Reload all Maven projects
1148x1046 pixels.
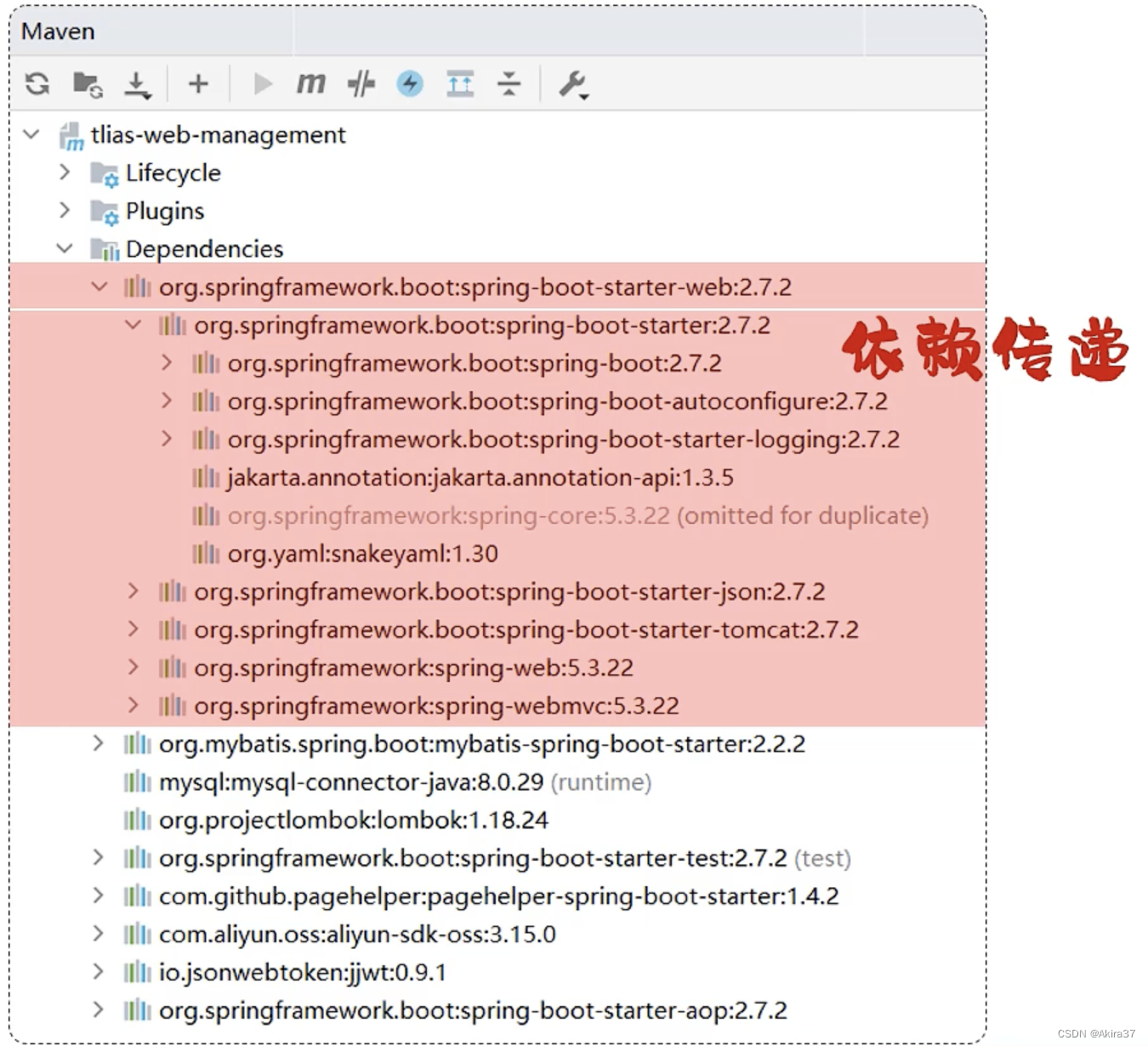coord(37,83)
